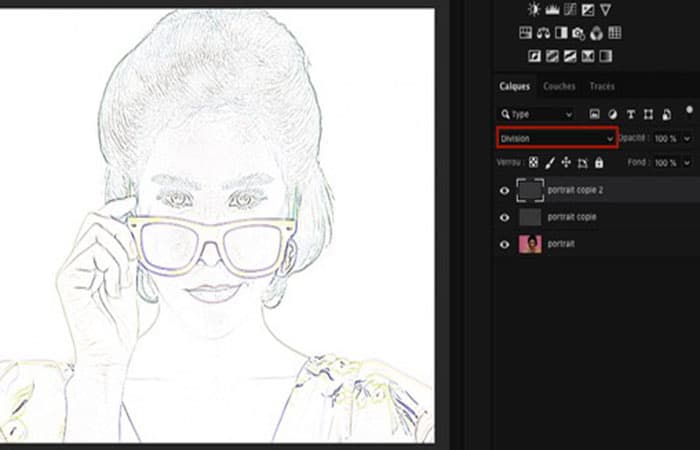Lock transparent pixels (checkerboard icon)
Screen dimensions: 700x450
tap(533, 162)
